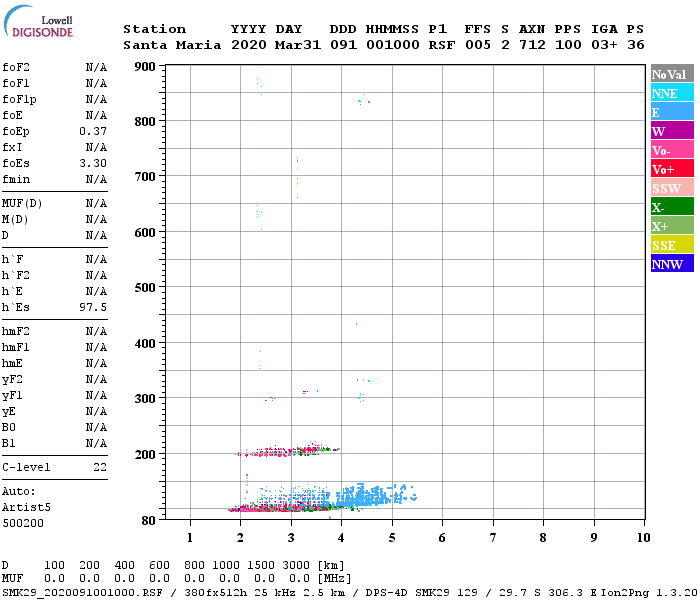Click the fmin parameter label

pyautogui.click(x=16, y=179)
